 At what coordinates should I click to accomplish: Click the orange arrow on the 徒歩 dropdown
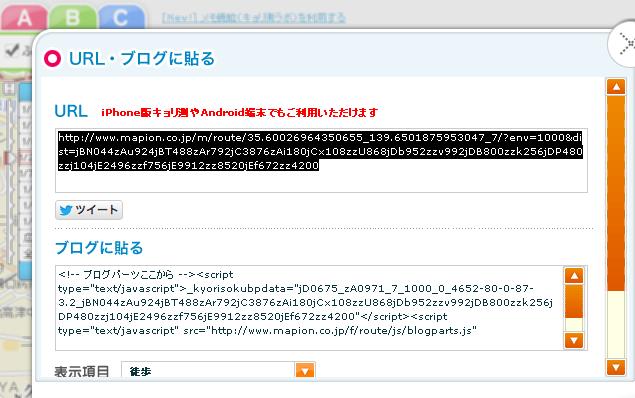coord(305,370)
